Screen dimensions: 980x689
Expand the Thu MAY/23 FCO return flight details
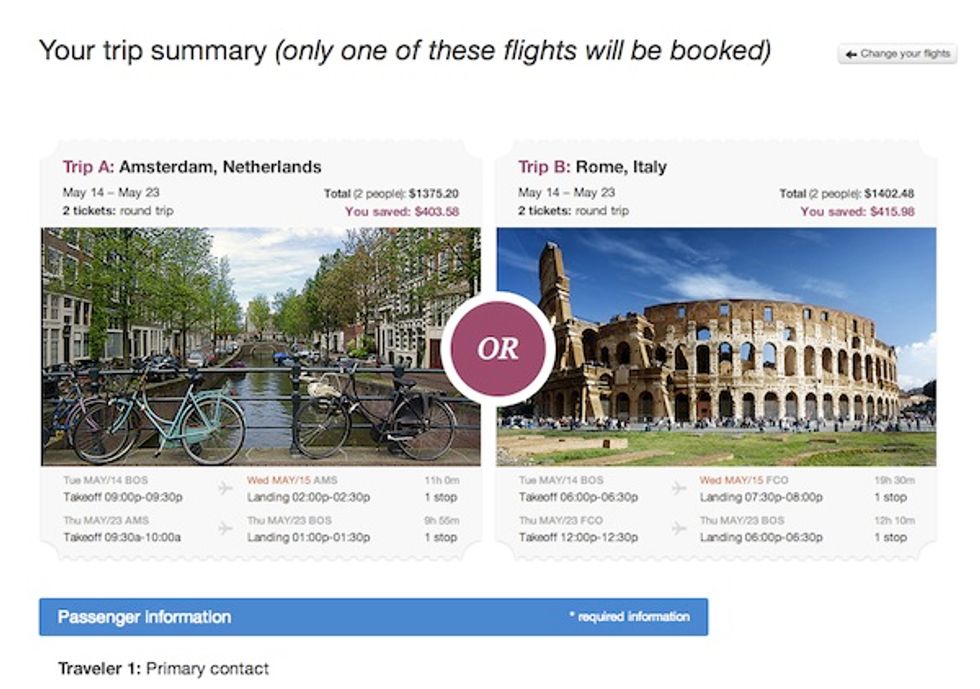560,521
